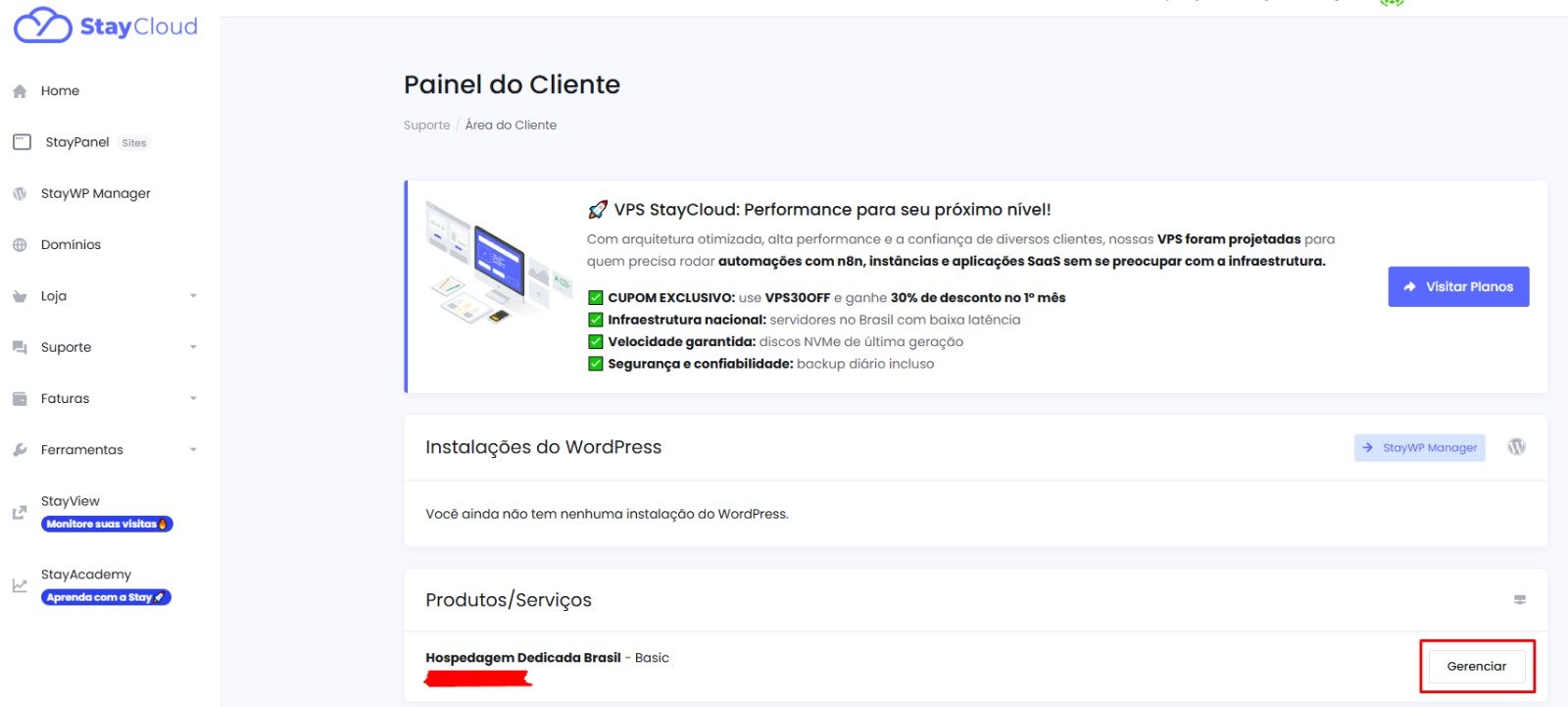Click the StayCloud logo

(x=106, y=25)
